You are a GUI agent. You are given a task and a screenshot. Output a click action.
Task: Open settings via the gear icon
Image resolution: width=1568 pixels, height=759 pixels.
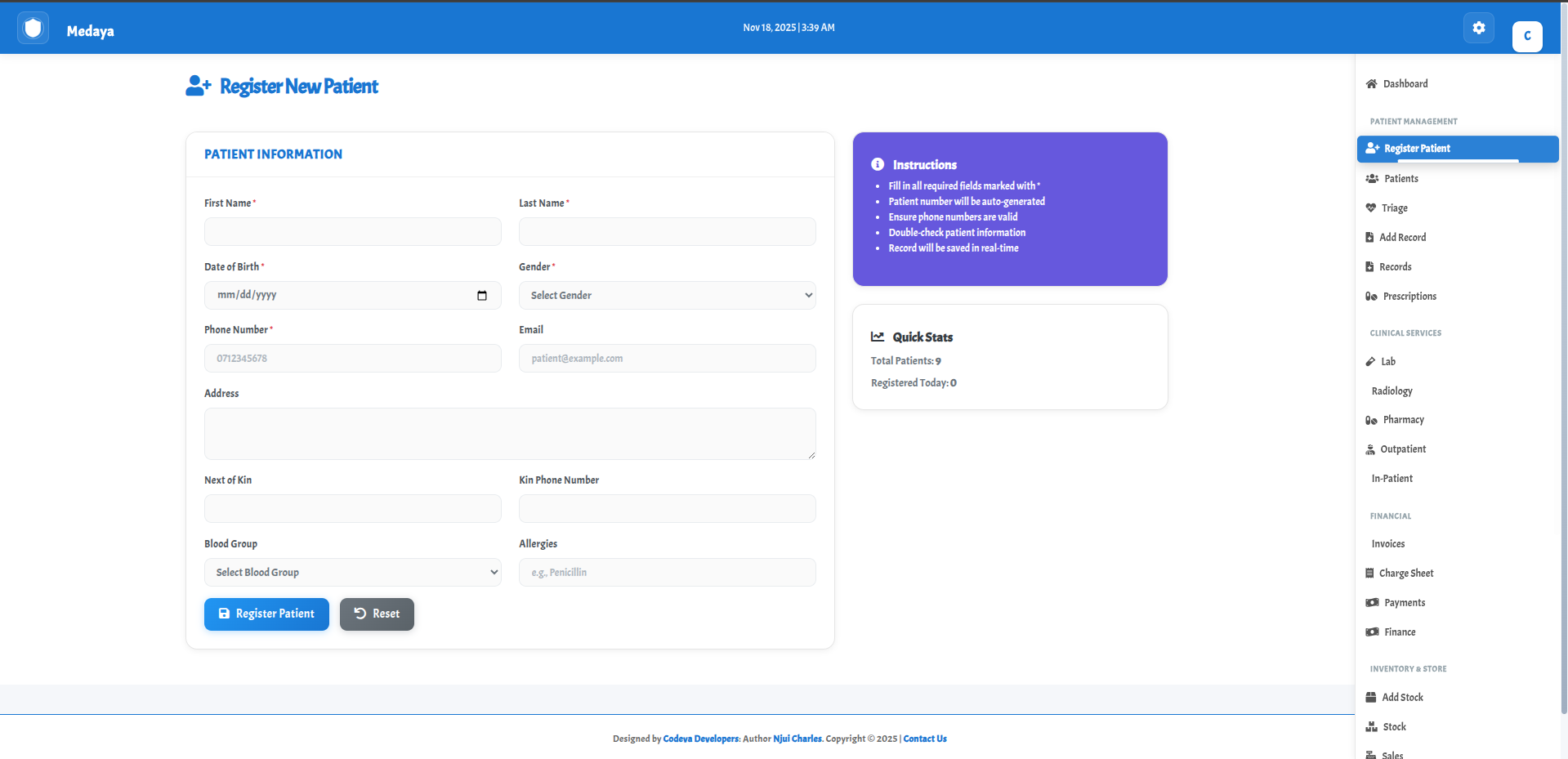pyautogui.click(x=1478, y=28)
